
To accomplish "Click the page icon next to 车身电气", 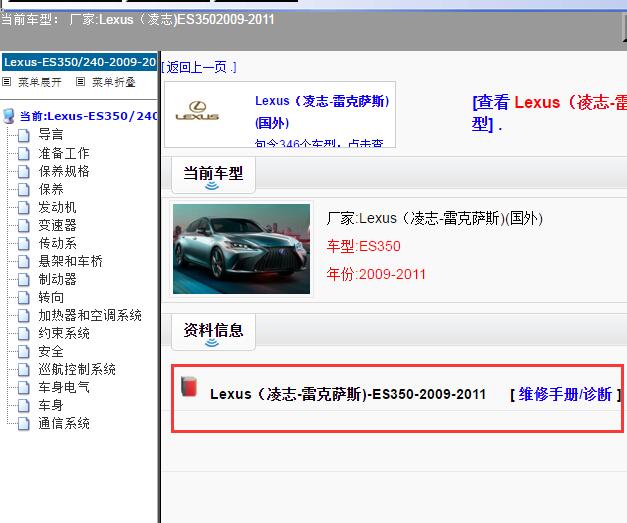I will point(24,387).
